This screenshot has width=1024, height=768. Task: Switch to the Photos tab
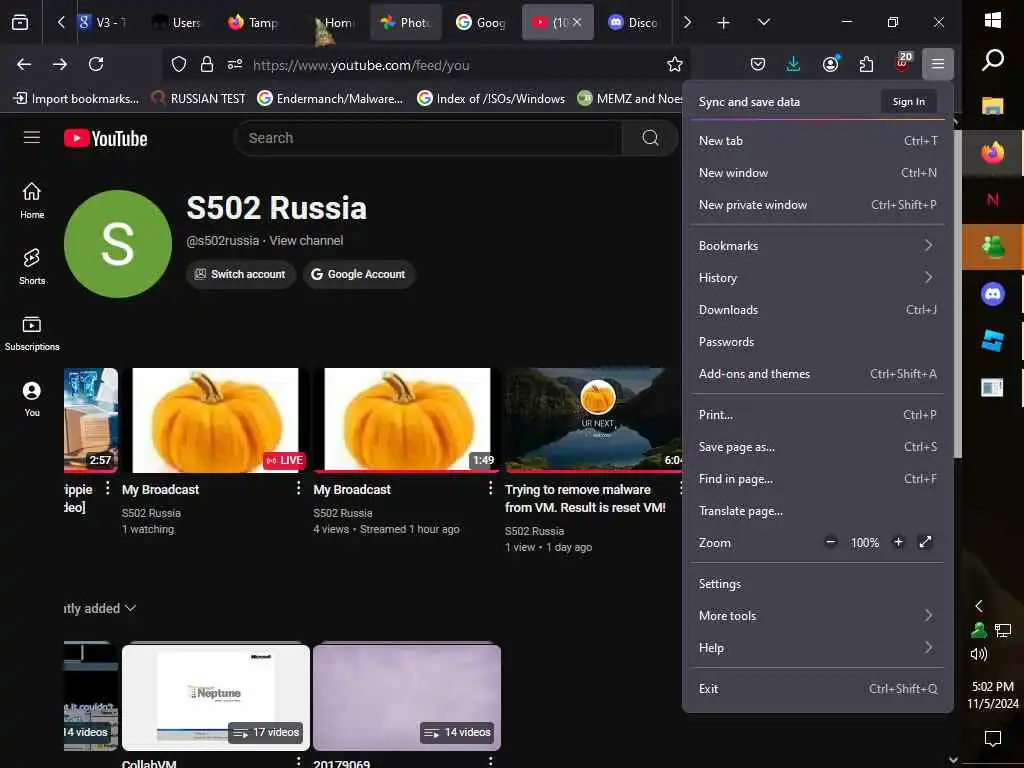(x=406, y=23)
